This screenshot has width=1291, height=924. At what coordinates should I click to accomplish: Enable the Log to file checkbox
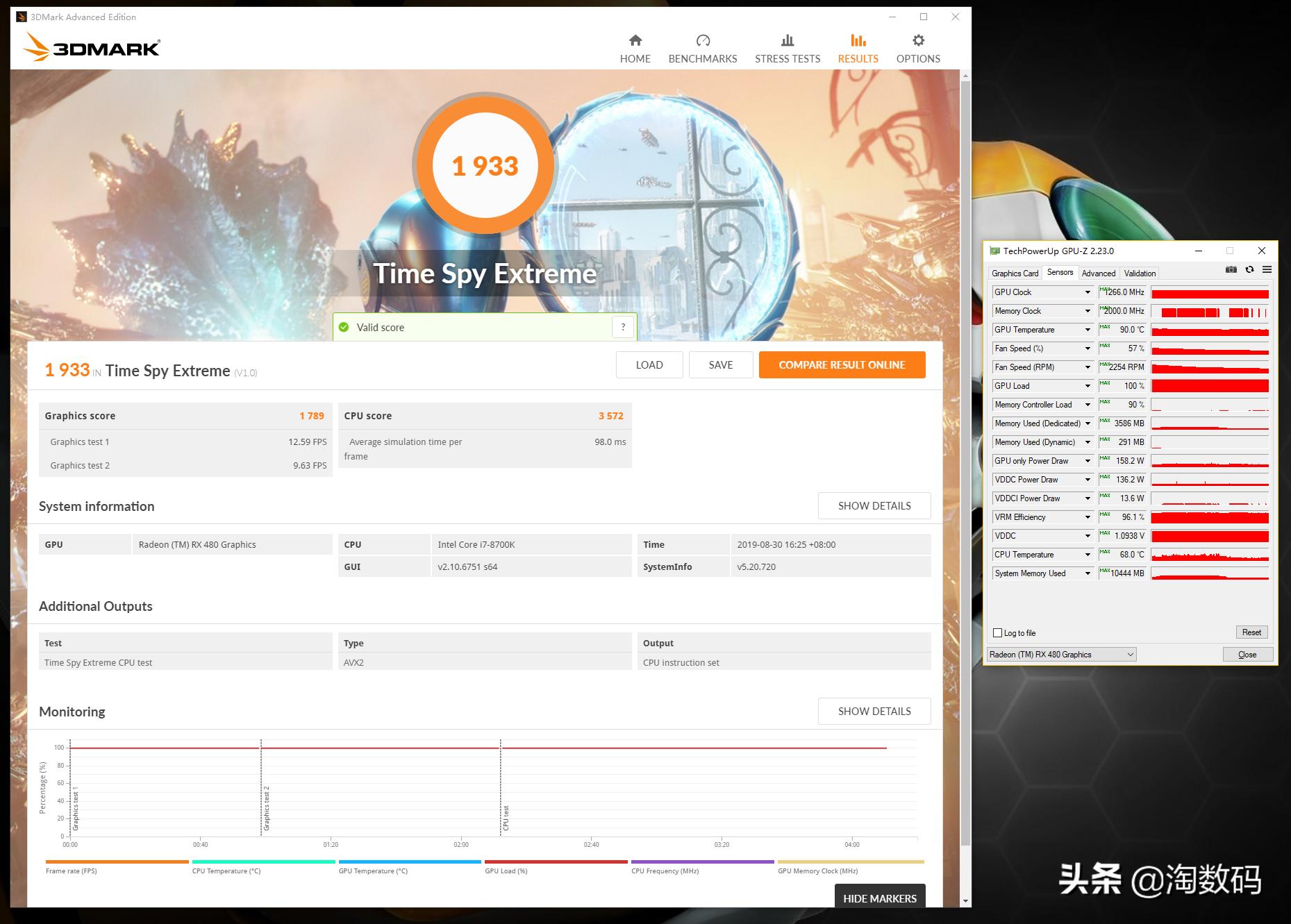998,632
